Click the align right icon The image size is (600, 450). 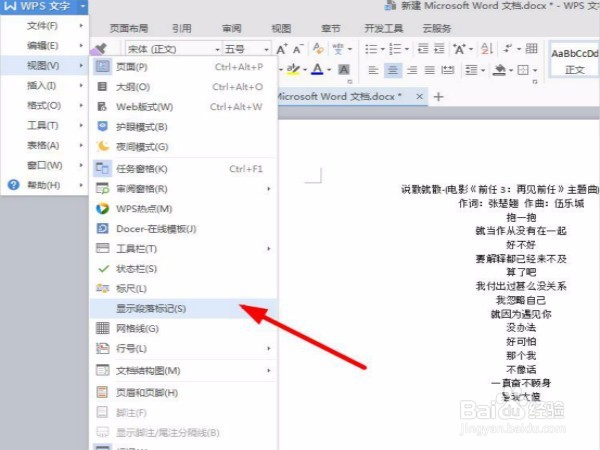(412, 70)
